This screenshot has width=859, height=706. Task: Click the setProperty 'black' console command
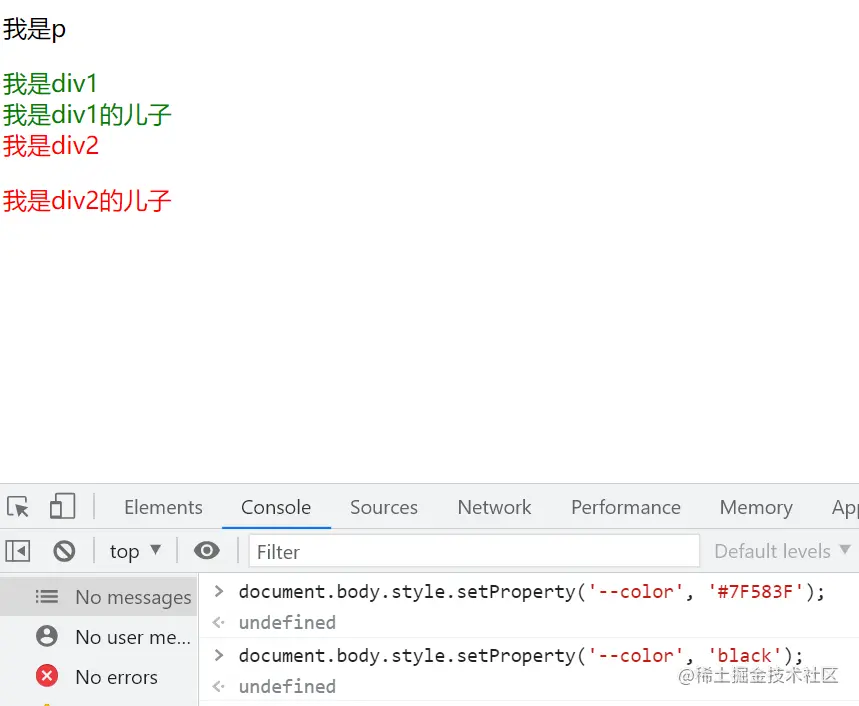(x=520, y=656)
